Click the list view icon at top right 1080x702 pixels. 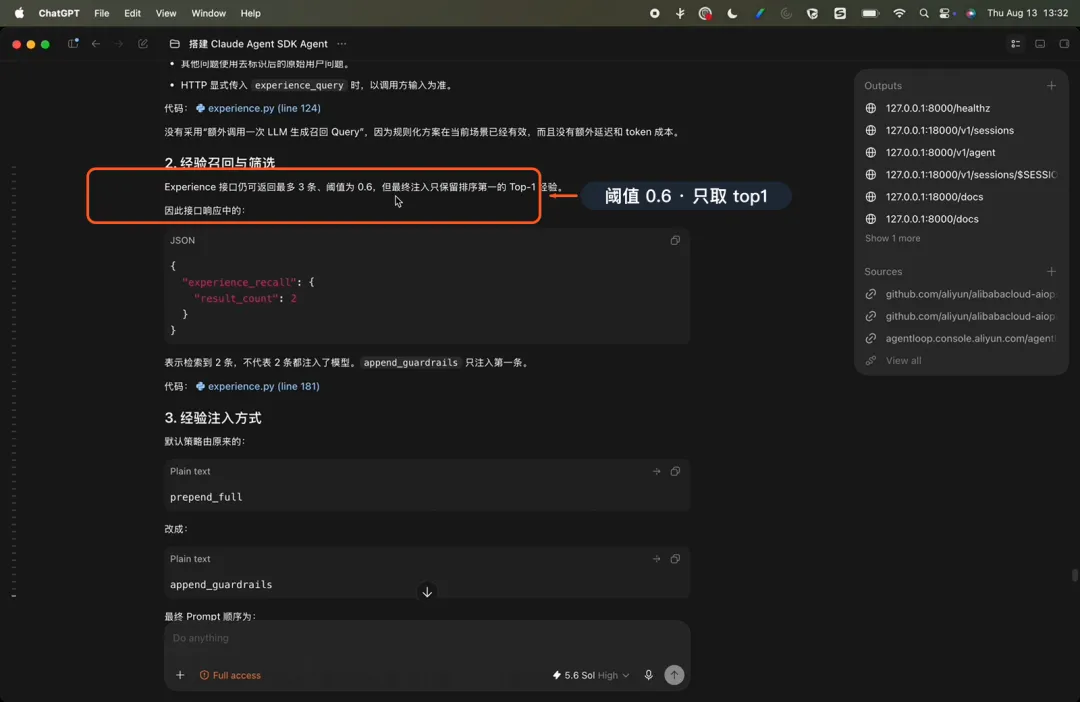click(1015, 43)
